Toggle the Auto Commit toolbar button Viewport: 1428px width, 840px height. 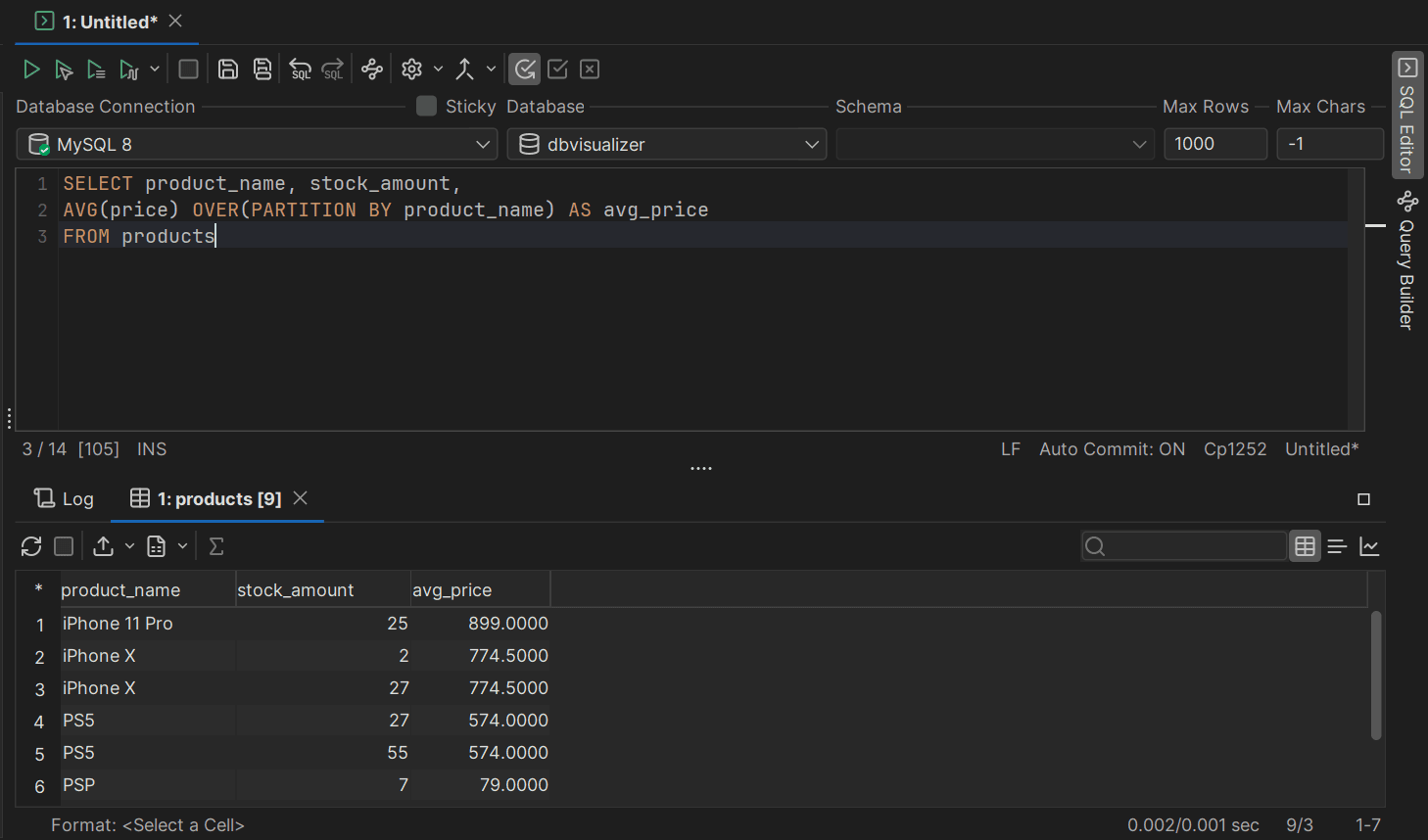tap(525, 70)
